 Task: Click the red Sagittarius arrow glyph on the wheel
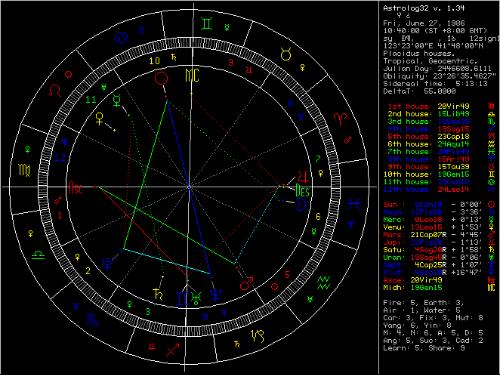pos(173,350)
